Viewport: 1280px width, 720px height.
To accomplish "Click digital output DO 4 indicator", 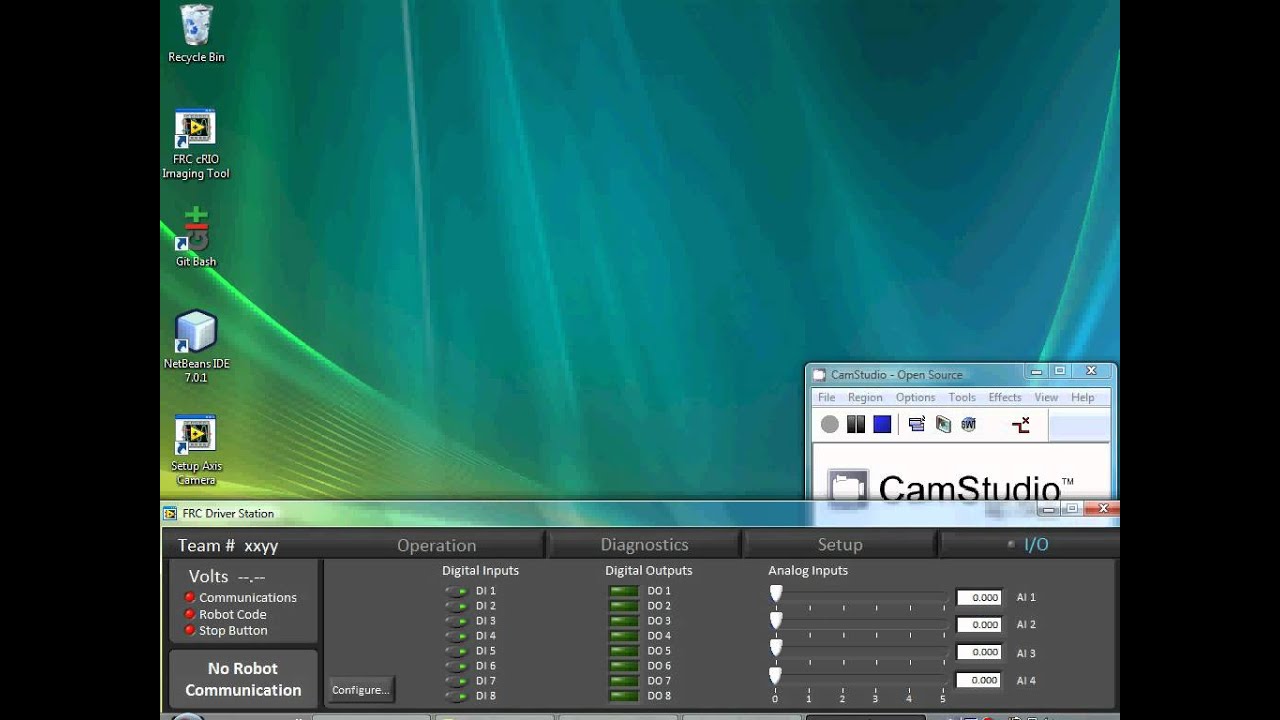I will 623,636.
